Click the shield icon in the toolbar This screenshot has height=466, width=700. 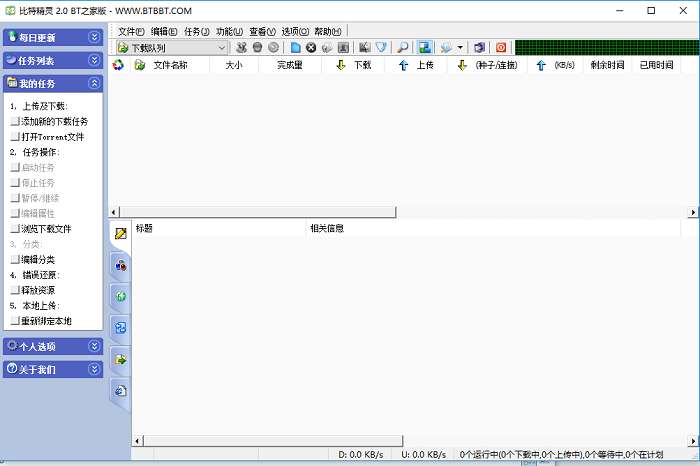coord(381,47)
